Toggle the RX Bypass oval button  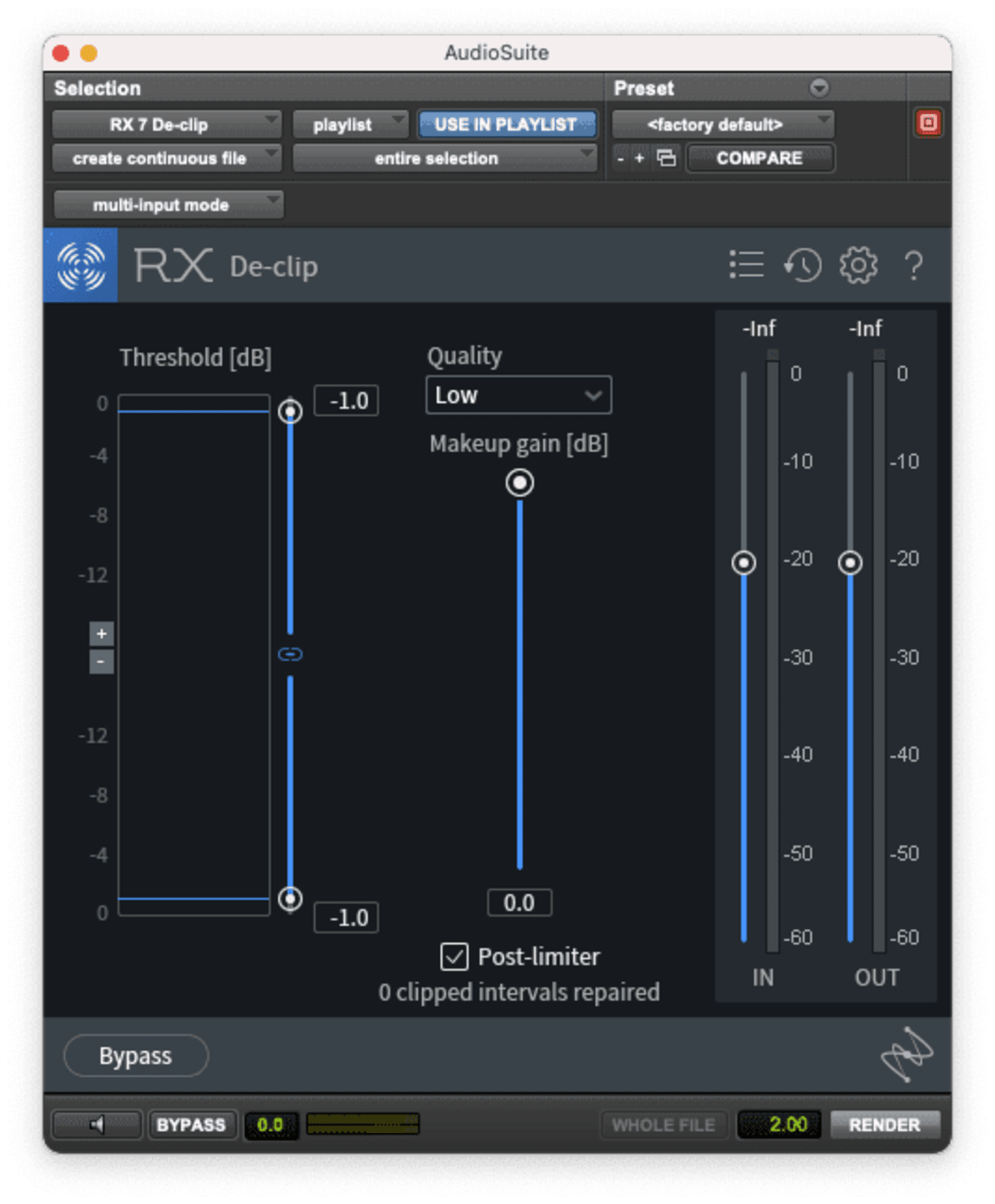(x=136, y=1056)
